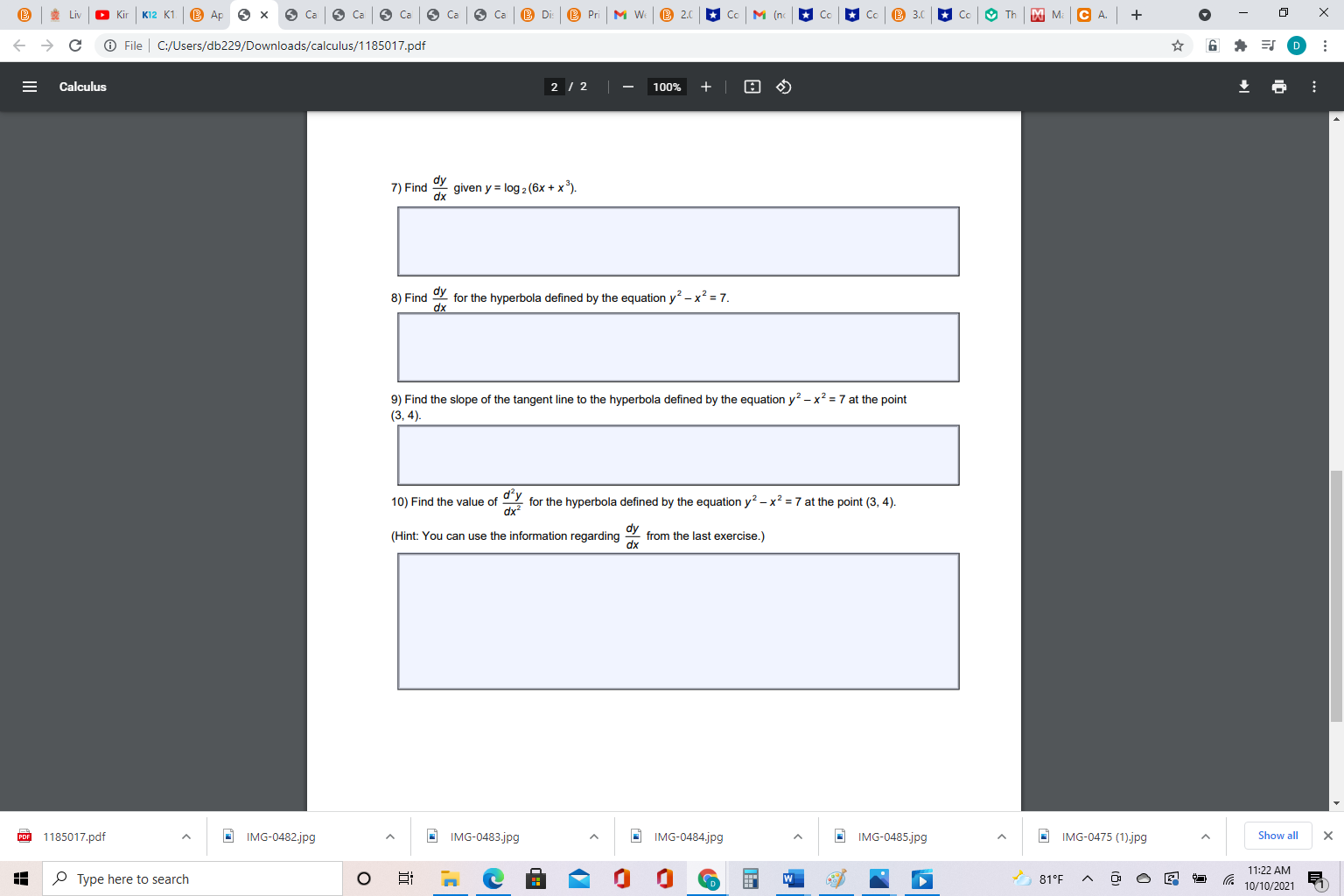
Task: Click the bookmark star in the address bar
Action: point(1178,45)
